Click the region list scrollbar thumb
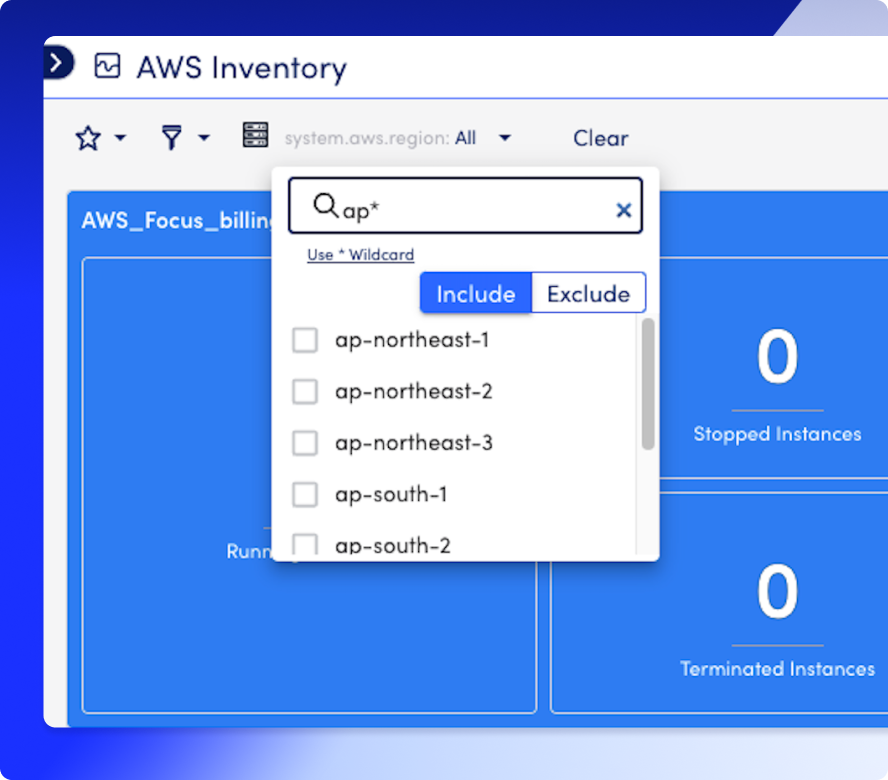 coord(648,383)
